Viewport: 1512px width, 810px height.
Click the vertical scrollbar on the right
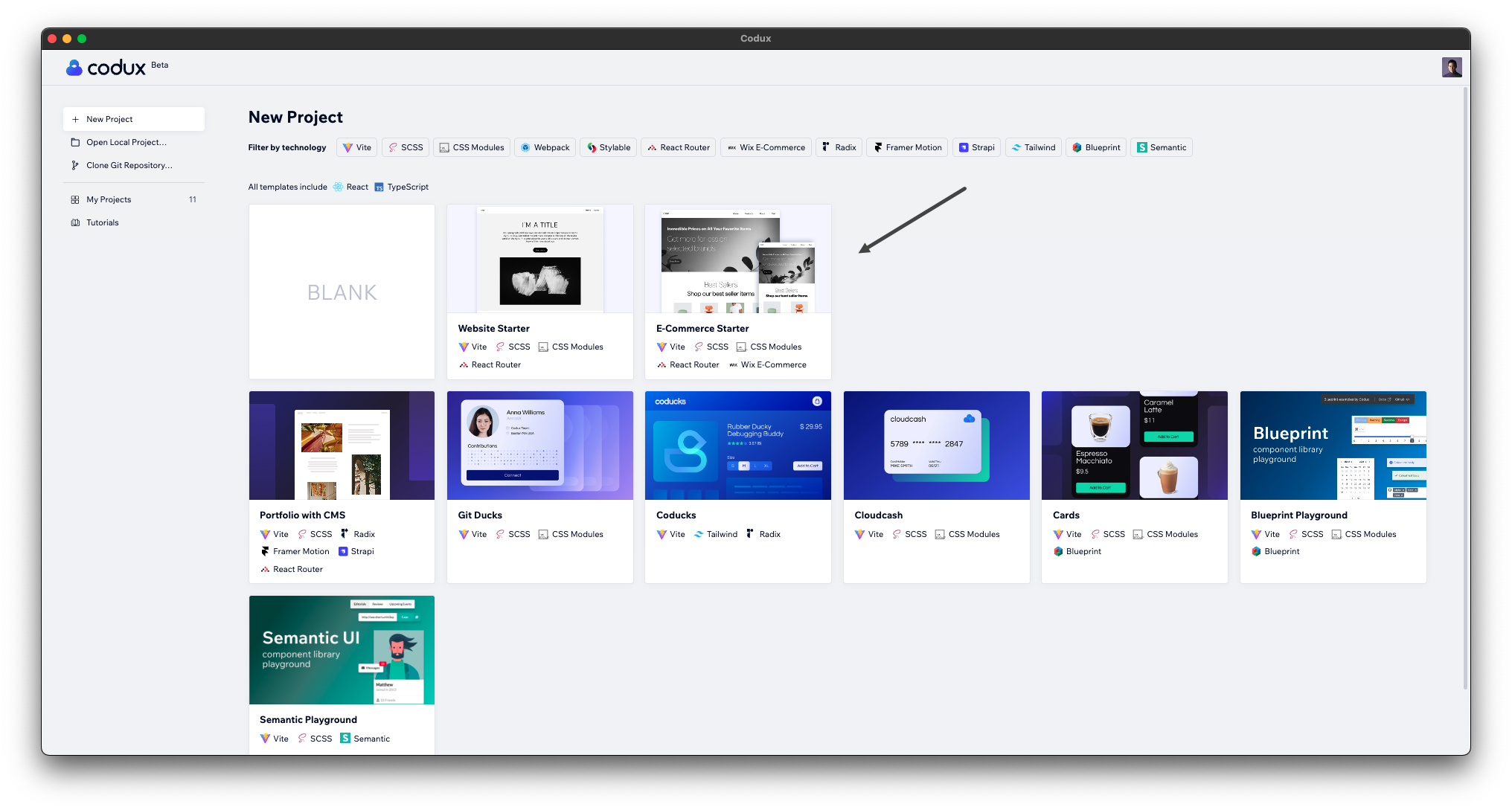click(1465, 387)
